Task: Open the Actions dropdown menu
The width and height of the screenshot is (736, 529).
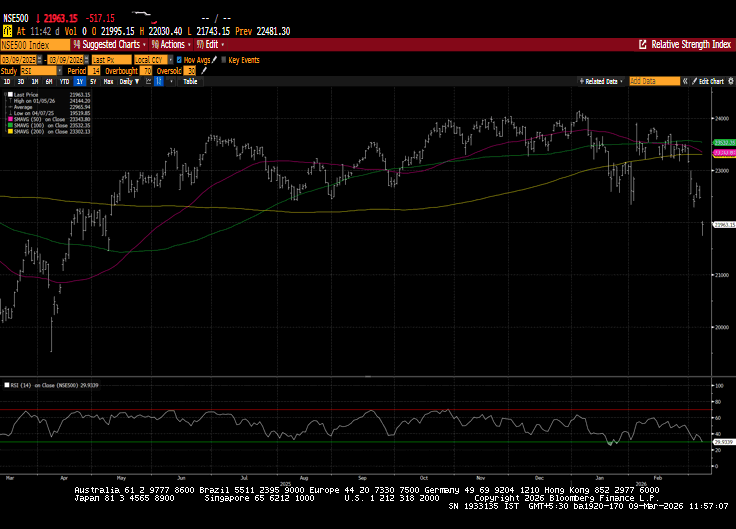Action: (x=171, y=45)
